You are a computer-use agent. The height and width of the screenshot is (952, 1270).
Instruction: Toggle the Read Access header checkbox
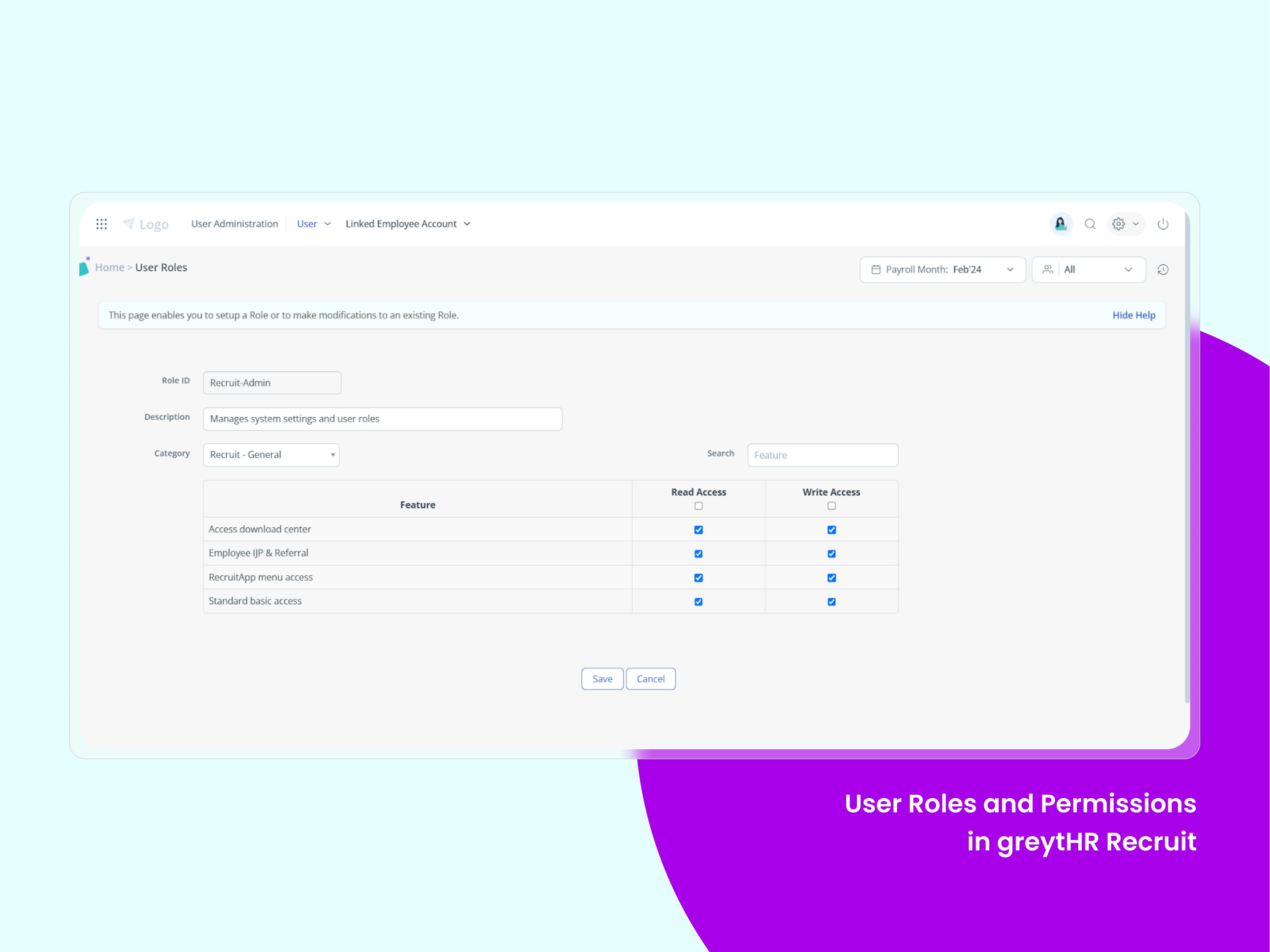pyautogui.click(x=698, y=506)
